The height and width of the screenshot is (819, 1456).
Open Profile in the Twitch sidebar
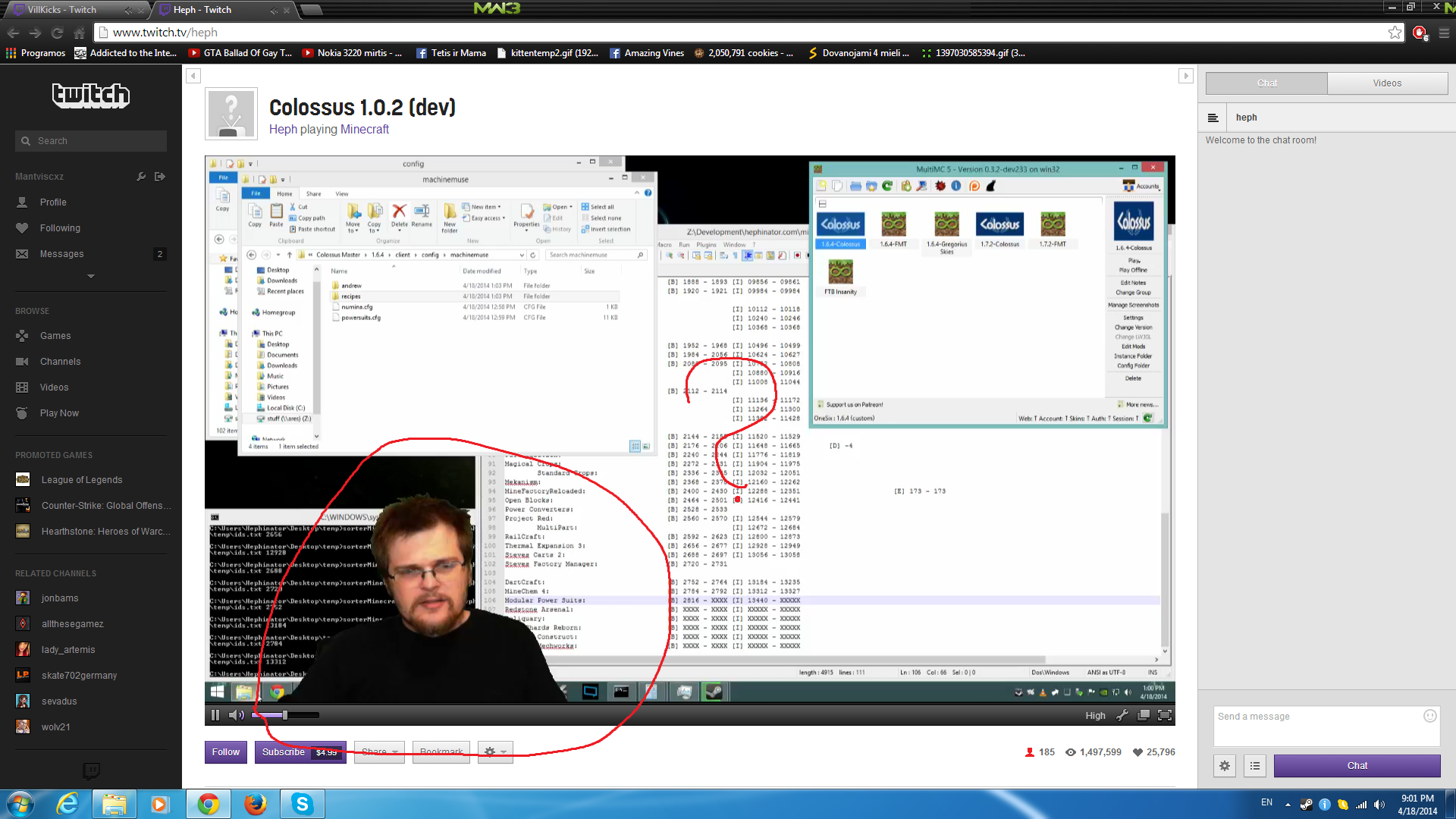click(53, 202)
